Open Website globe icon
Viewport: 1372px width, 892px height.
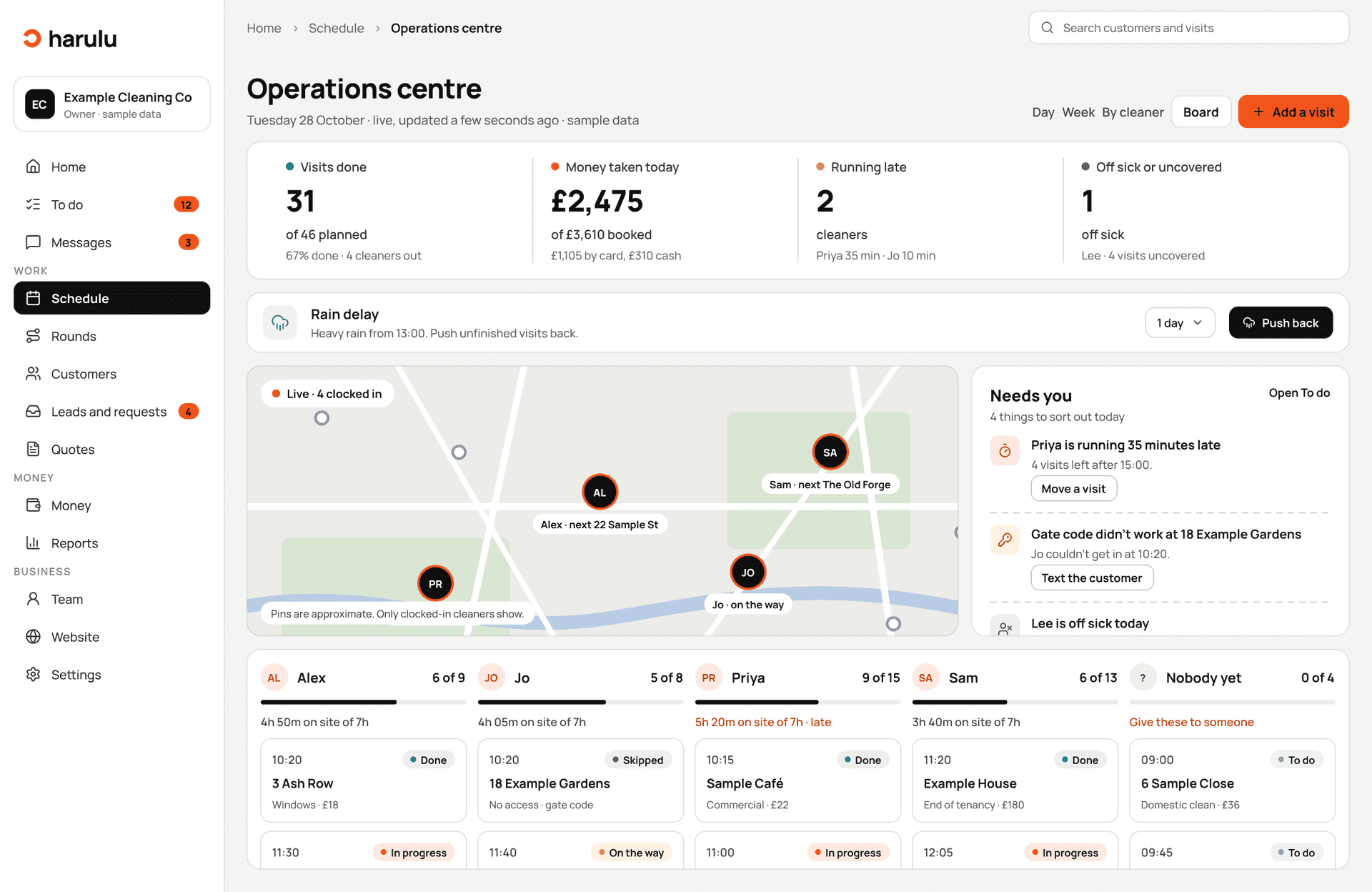click(x=33, y=637)
